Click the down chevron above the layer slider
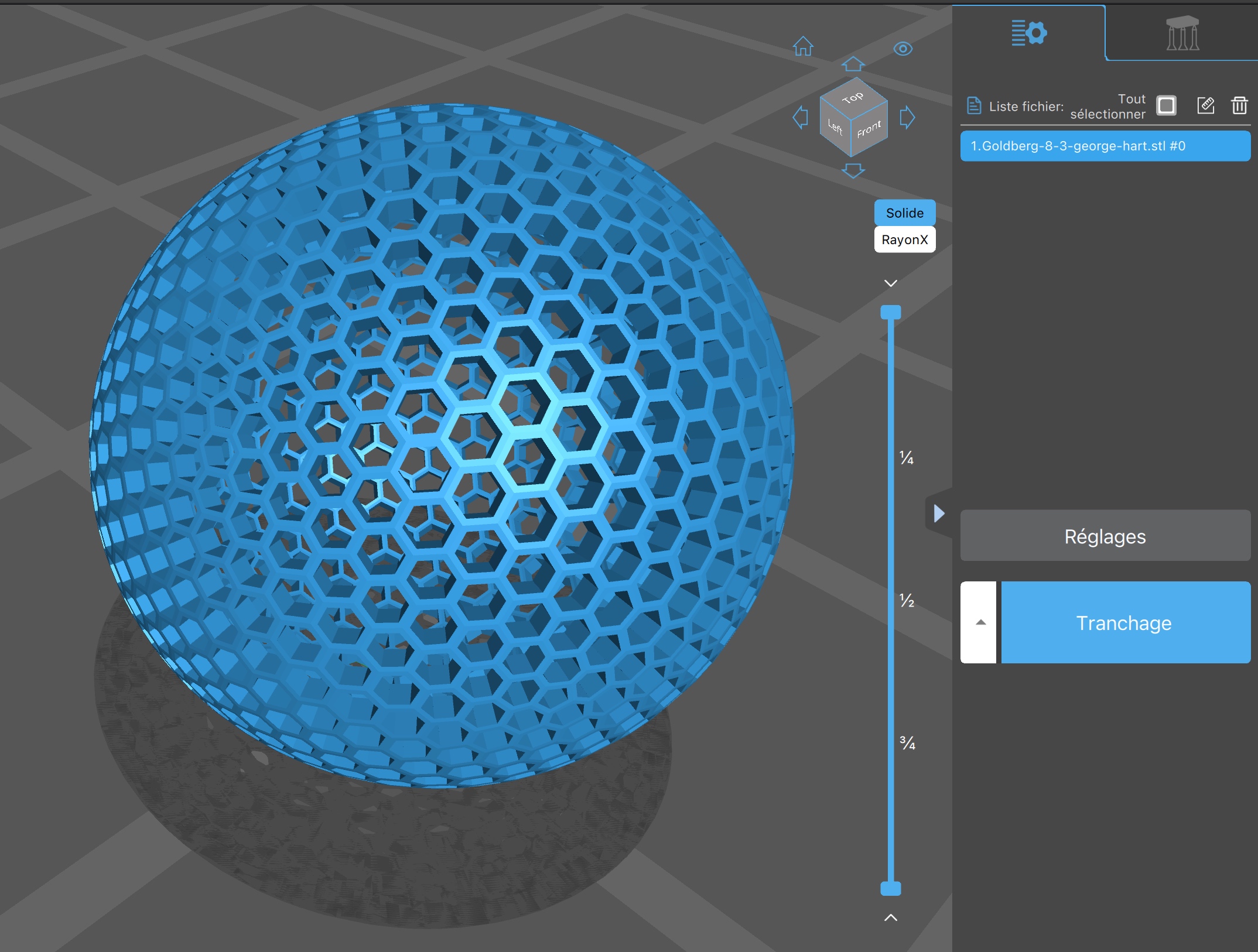Viewport: 1258px width, 952px height. (x=891, y=283)
